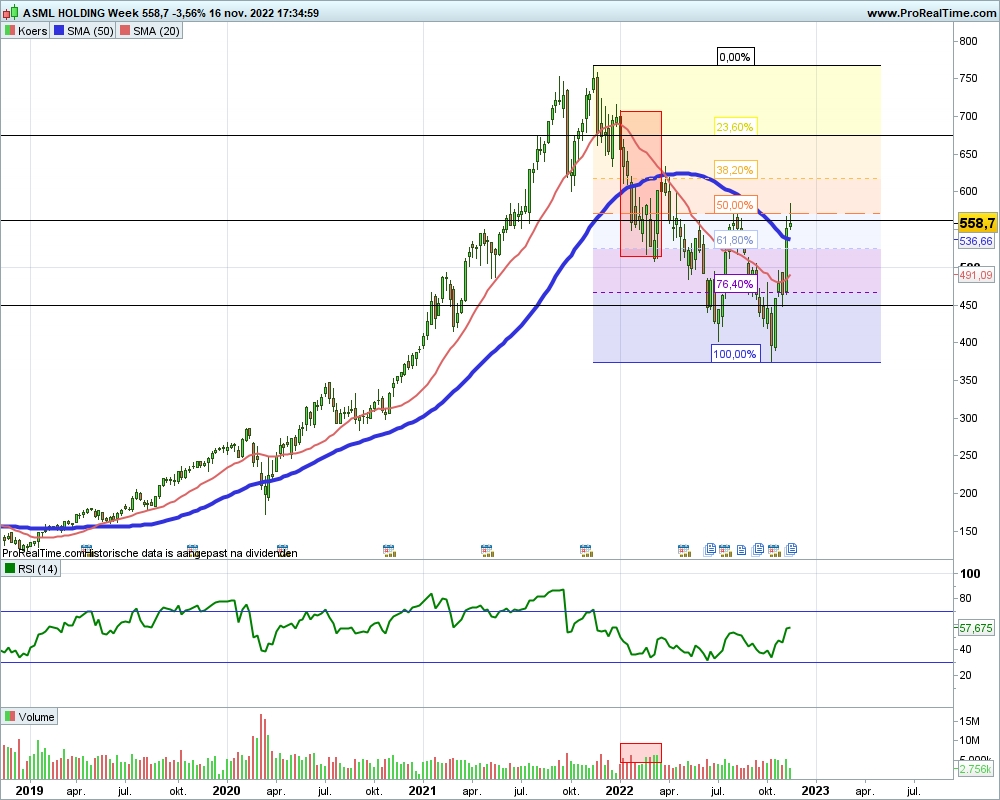Viewport: 1000px width, 800px height.
Task: Open the www.ProRealTime.com link
Action: (929, 13)
